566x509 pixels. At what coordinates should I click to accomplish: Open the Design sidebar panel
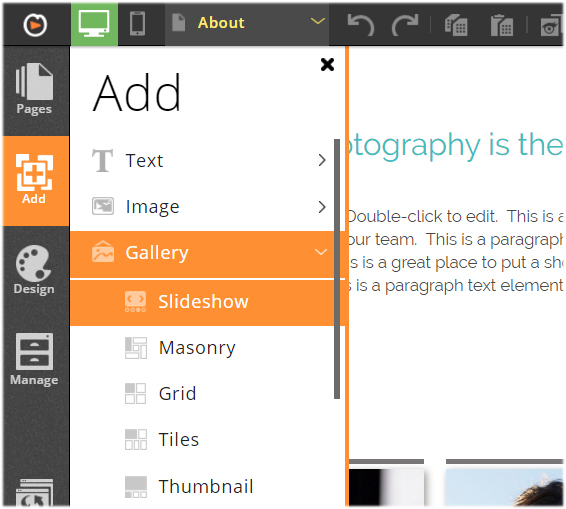tap(35, 271)
